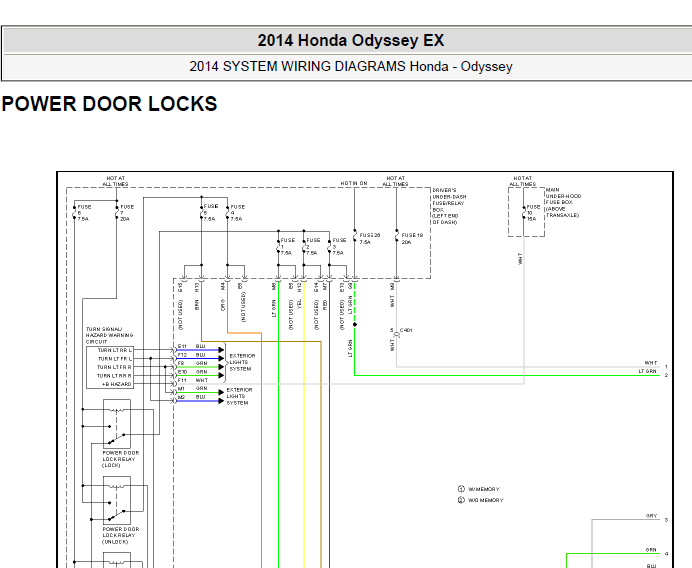Click the 'TURN LT FR R' row

click(x=114, y=367)
